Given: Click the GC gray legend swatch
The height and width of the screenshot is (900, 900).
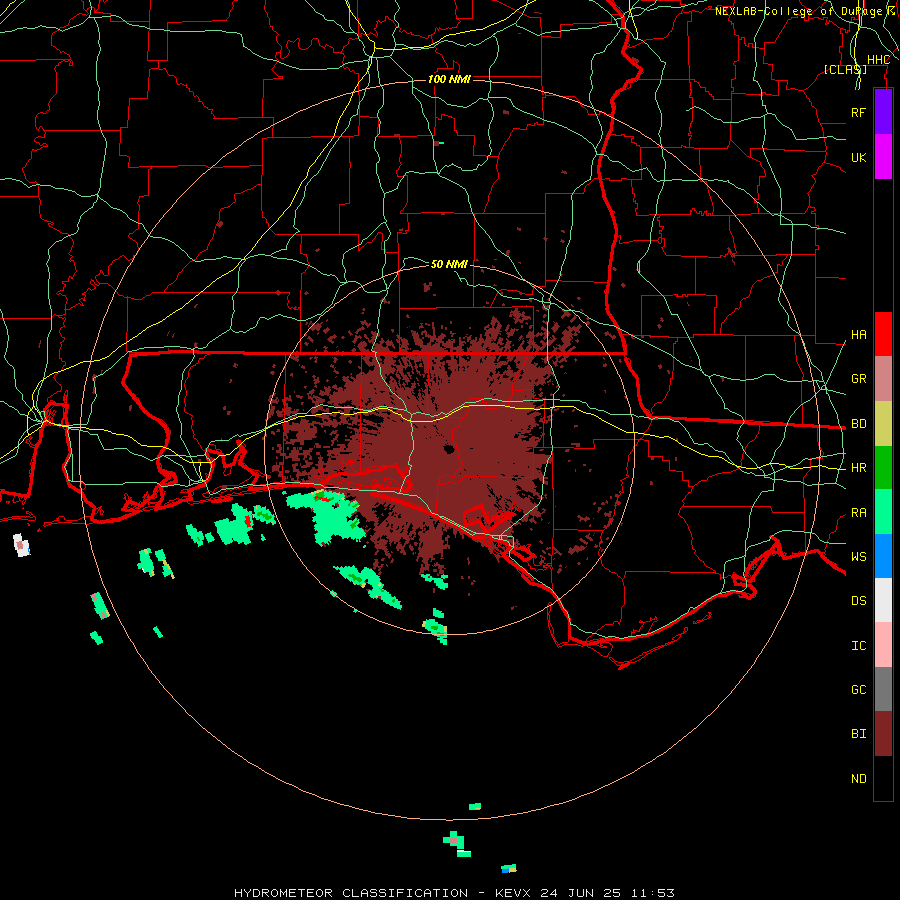Looking at the screenshot, I should (883, 689).
